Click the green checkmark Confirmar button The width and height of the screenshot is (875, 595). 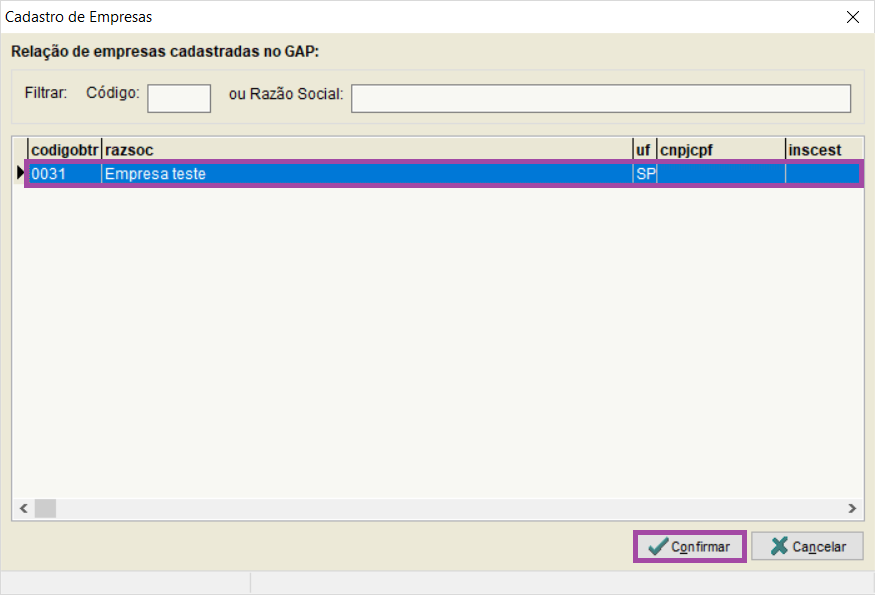pos(690,547)
